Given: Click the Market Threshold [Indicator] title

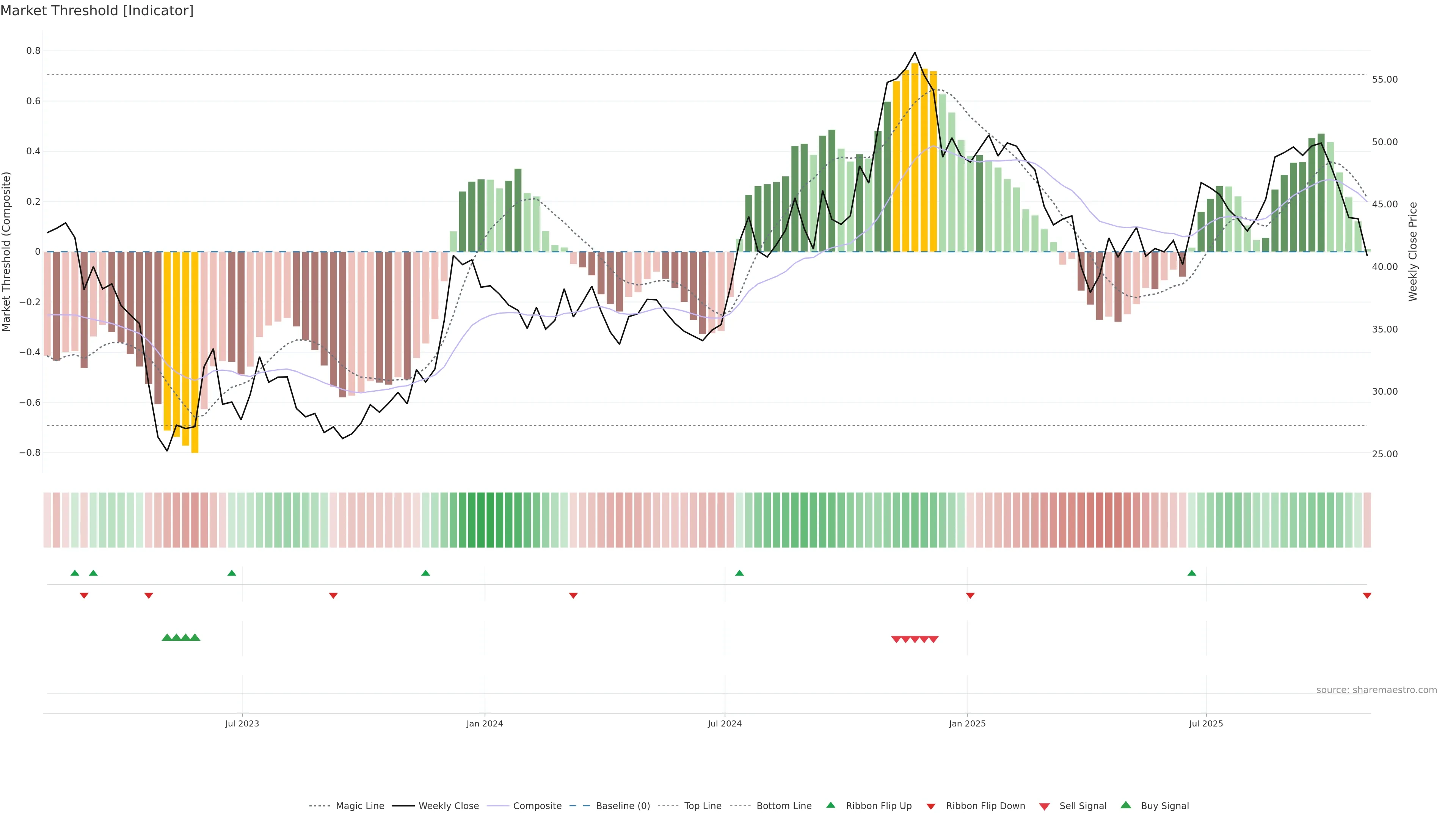Looking at the screenshot, I should (x=97, y=11).
